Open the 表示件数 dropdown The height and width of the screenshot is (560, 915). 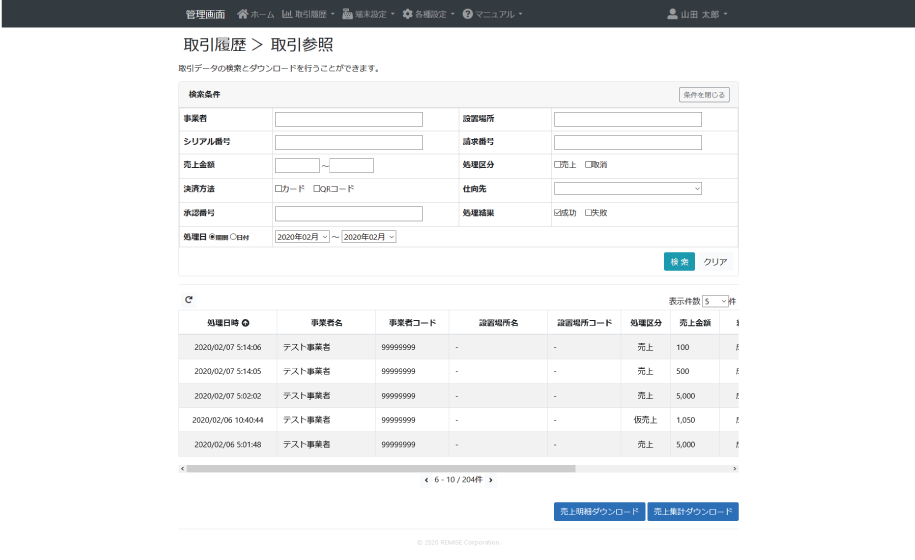(715, 301)
